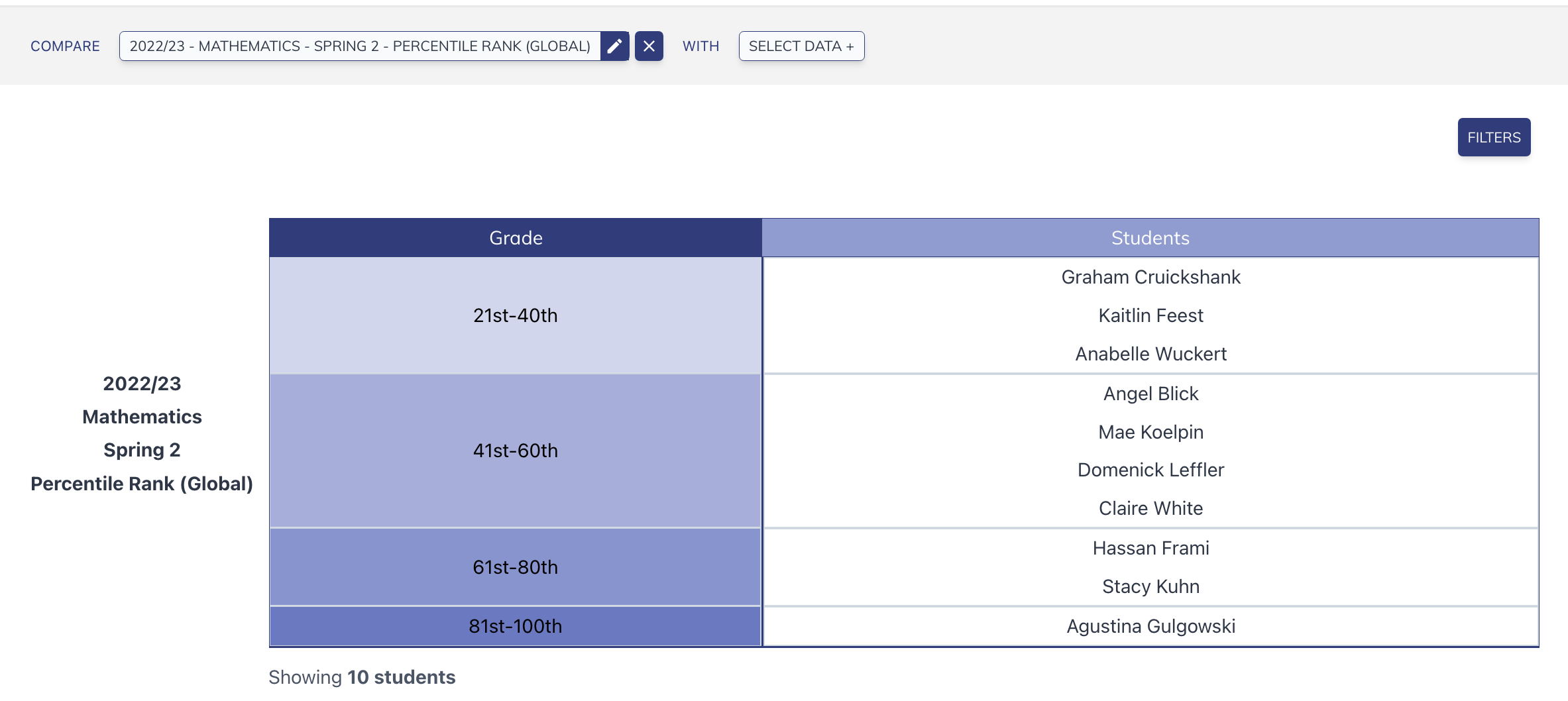
Task: Select the Students column header
Action: tap(1150, 238)
